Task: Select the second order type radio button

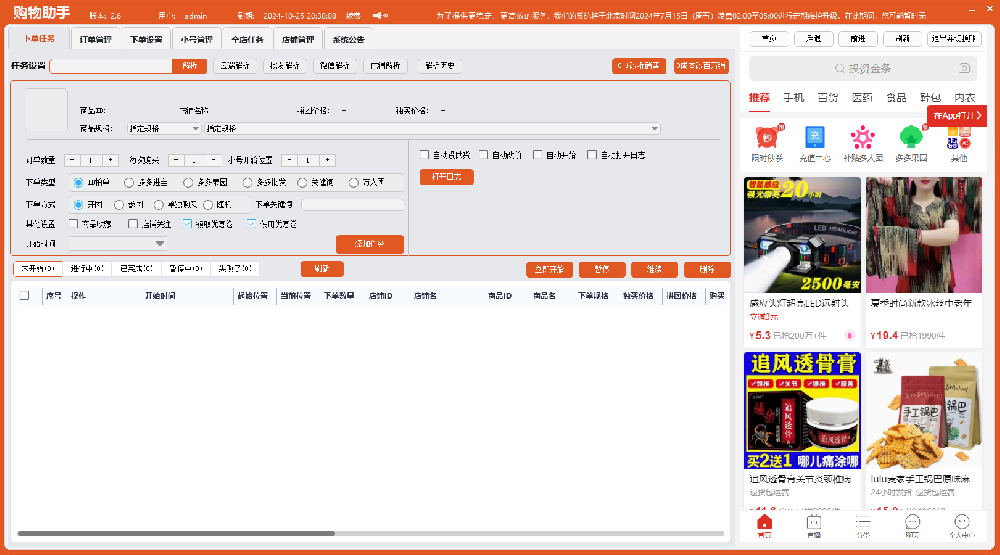Action: pyautogui.click(x=129, y=182)
